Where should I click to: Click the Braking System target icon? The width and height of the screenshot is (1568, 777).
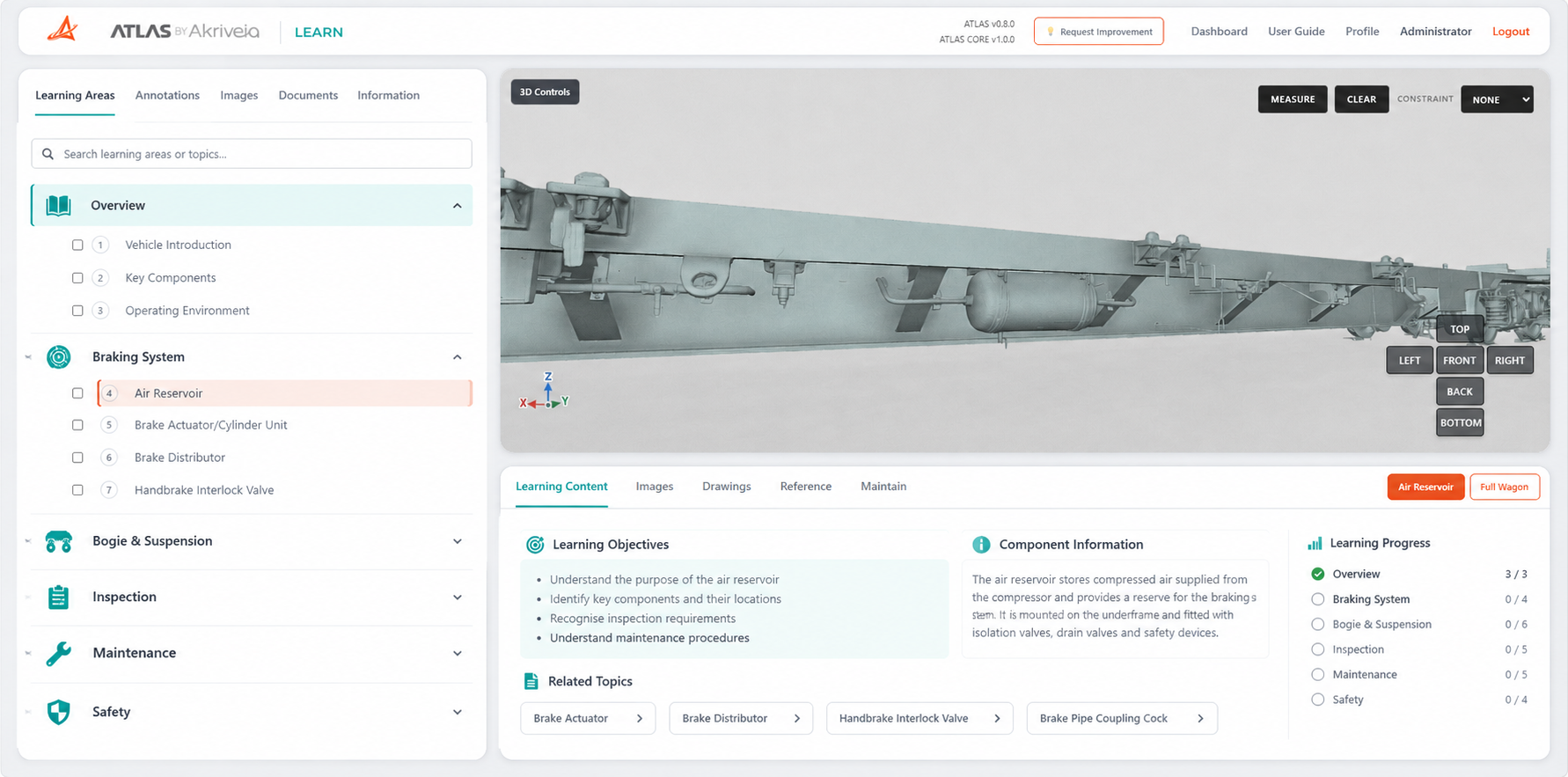pyautogui.click(x=59, y=356)
